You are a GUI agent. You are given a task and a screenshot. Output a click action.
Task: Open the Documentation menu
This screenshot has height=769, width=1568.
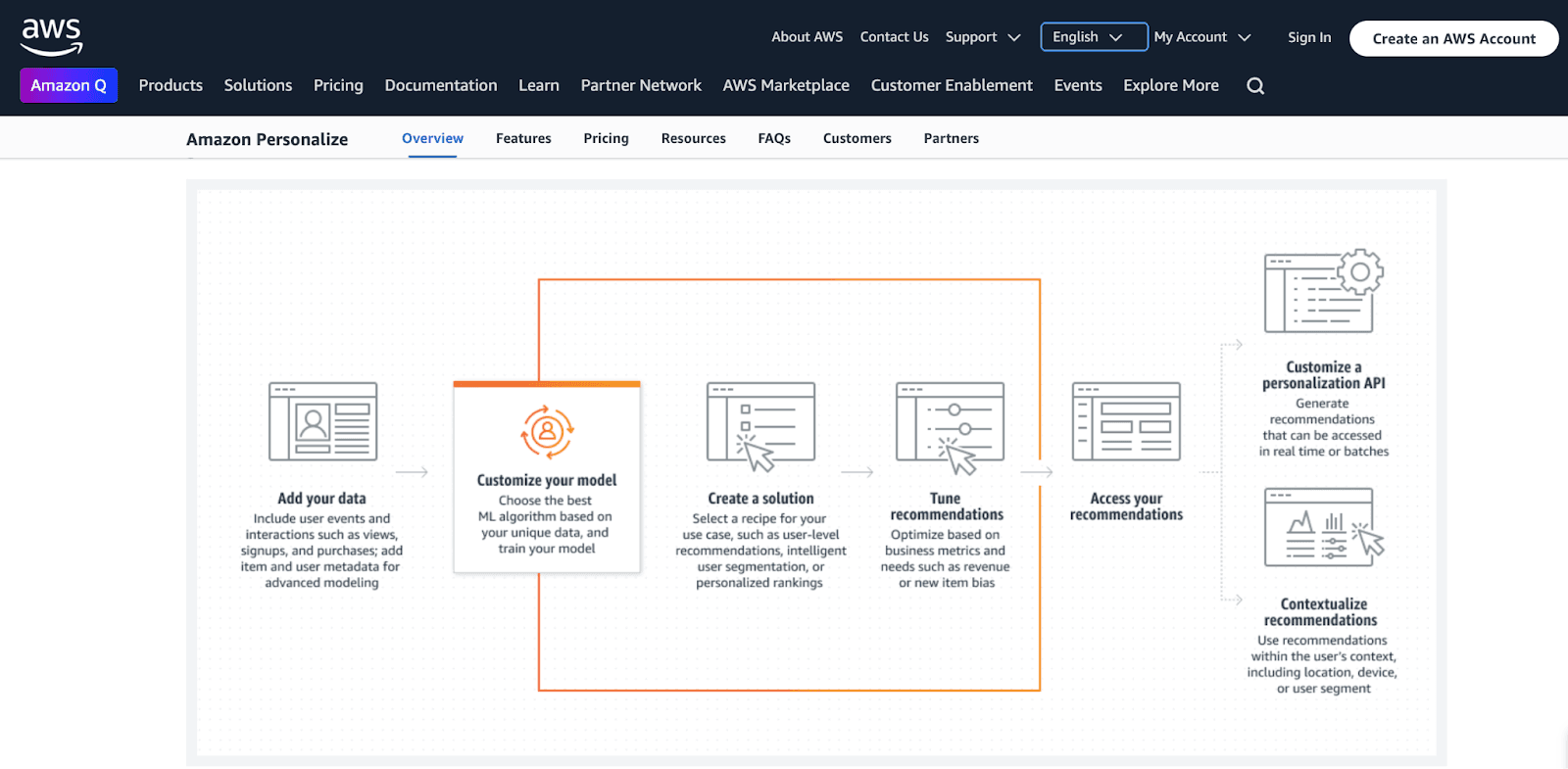click(x=441, y=85)
